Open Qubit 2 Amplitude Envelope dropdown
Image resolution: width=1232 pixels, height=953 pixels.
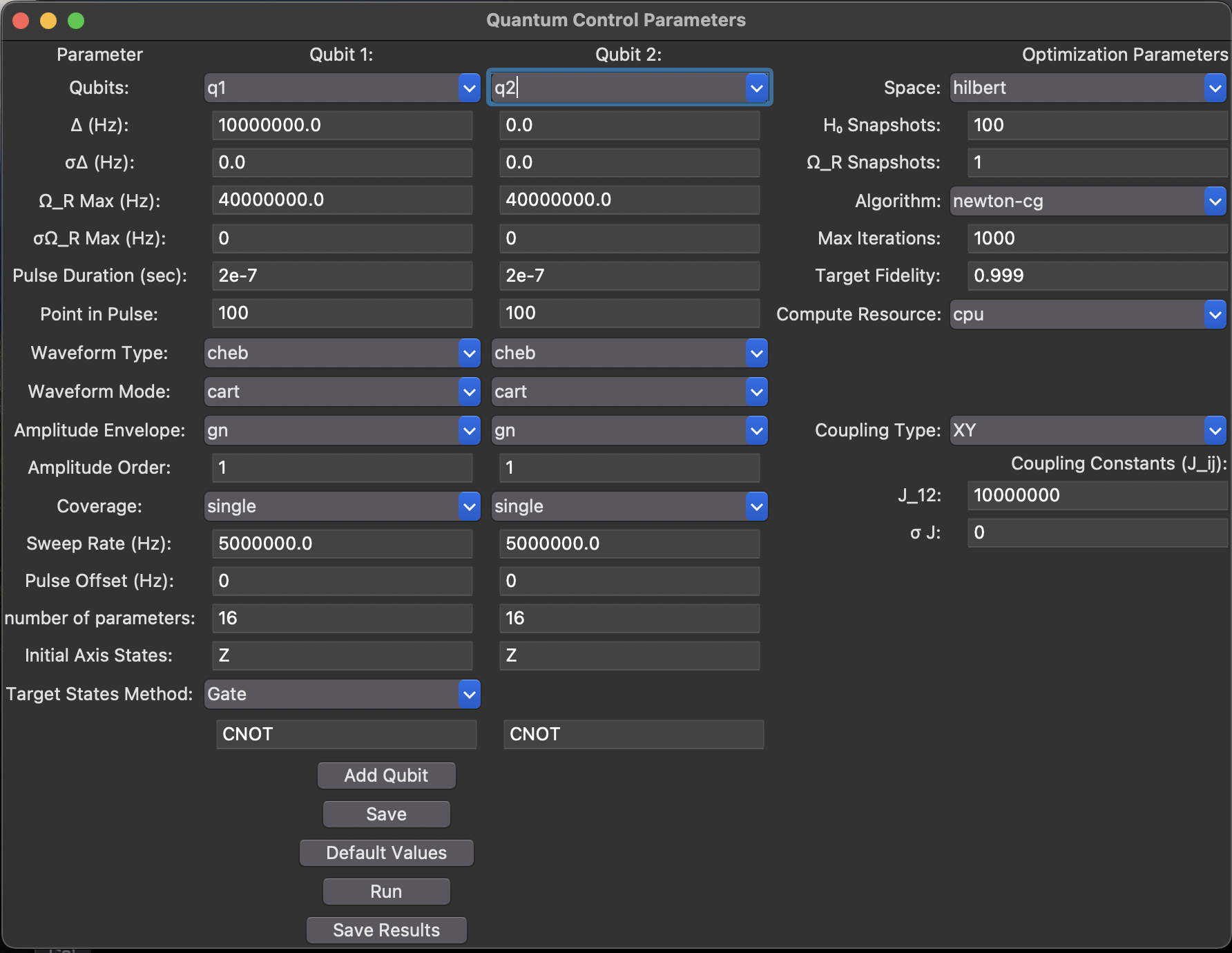pyautogui.click(x=629, y=430)
